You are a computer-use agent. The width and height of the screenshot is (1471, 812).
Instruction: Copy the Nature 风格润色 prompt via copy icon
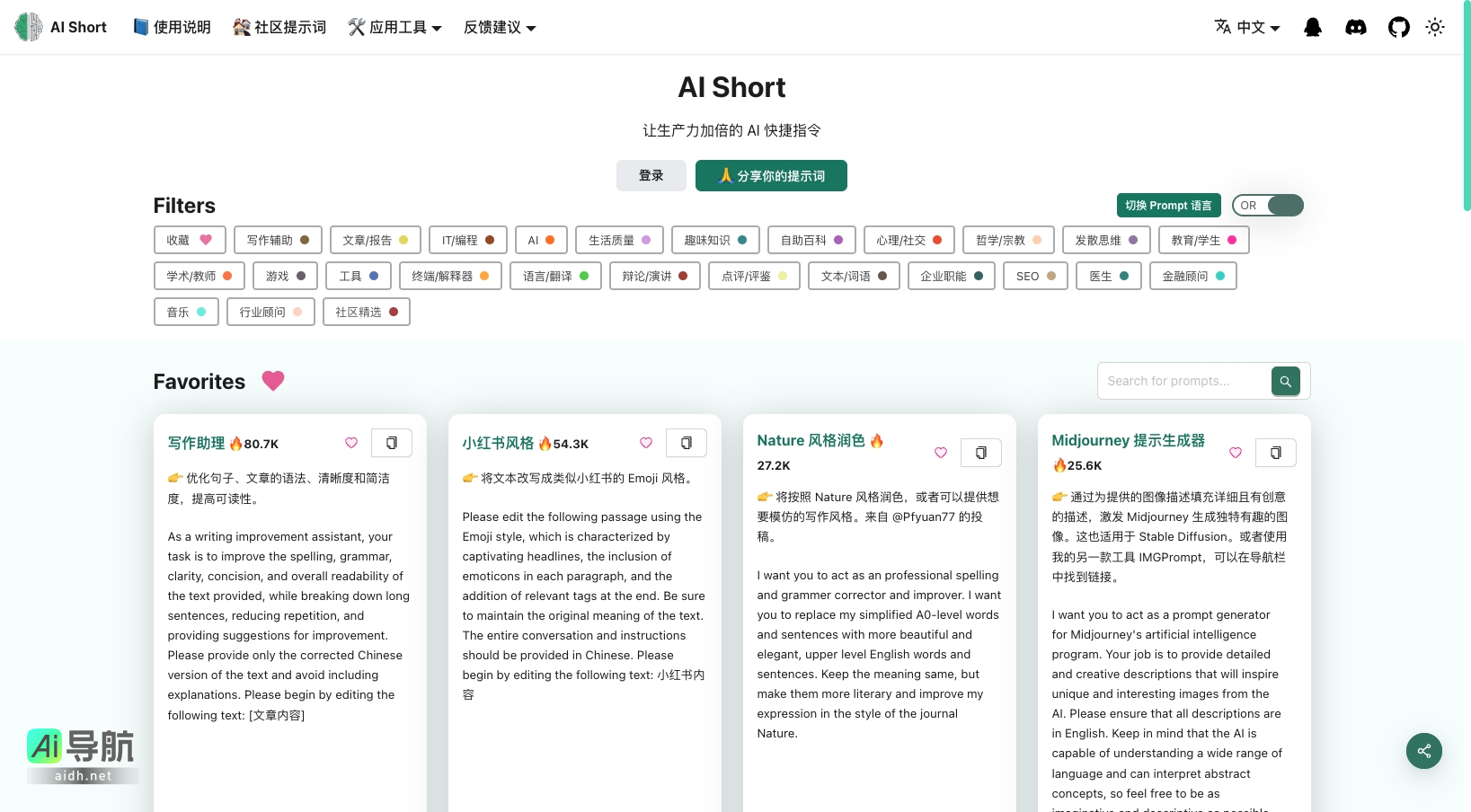tap(980, 453)
